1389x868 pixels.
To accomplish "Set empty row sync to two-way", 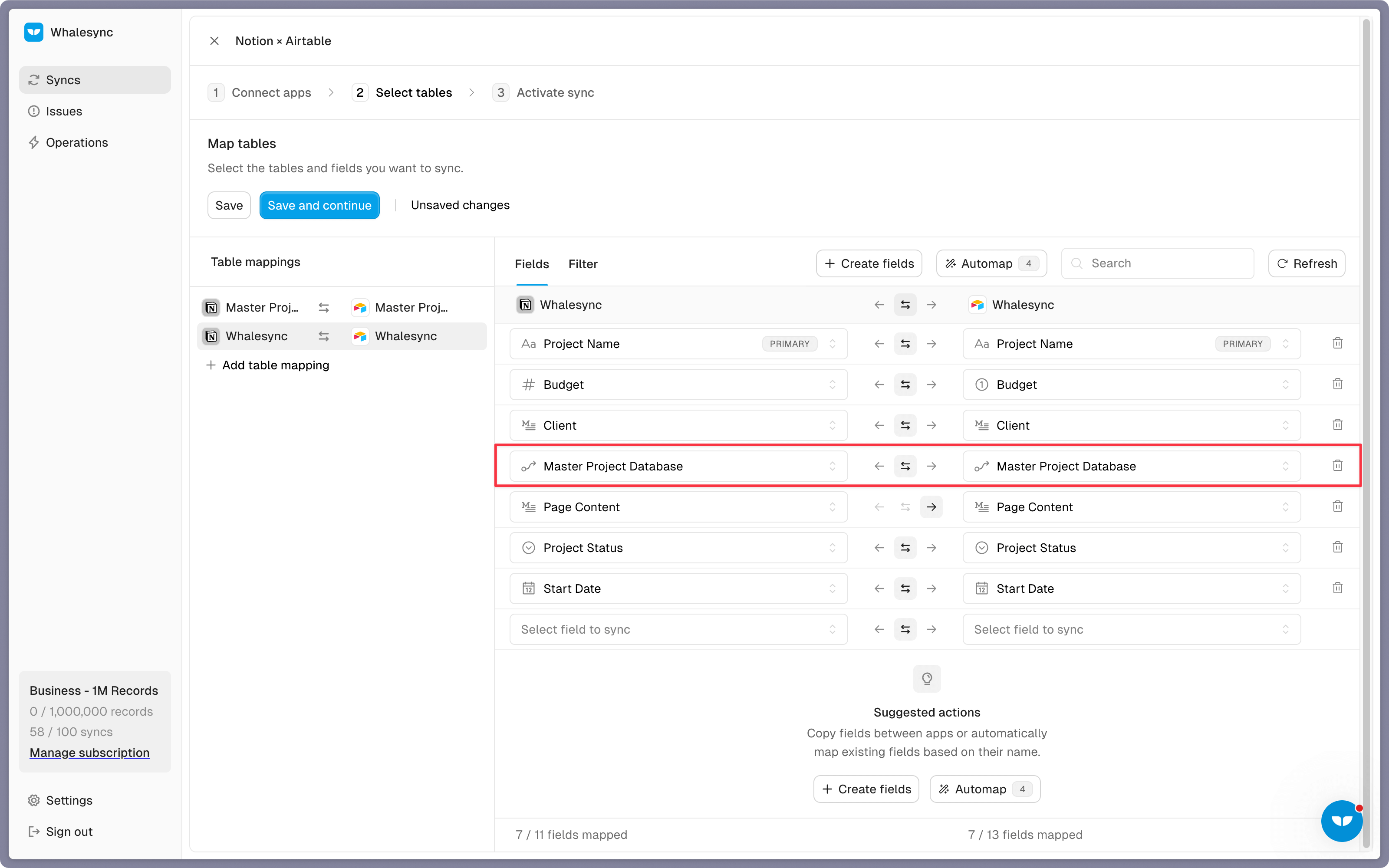I will click(905, 629).
